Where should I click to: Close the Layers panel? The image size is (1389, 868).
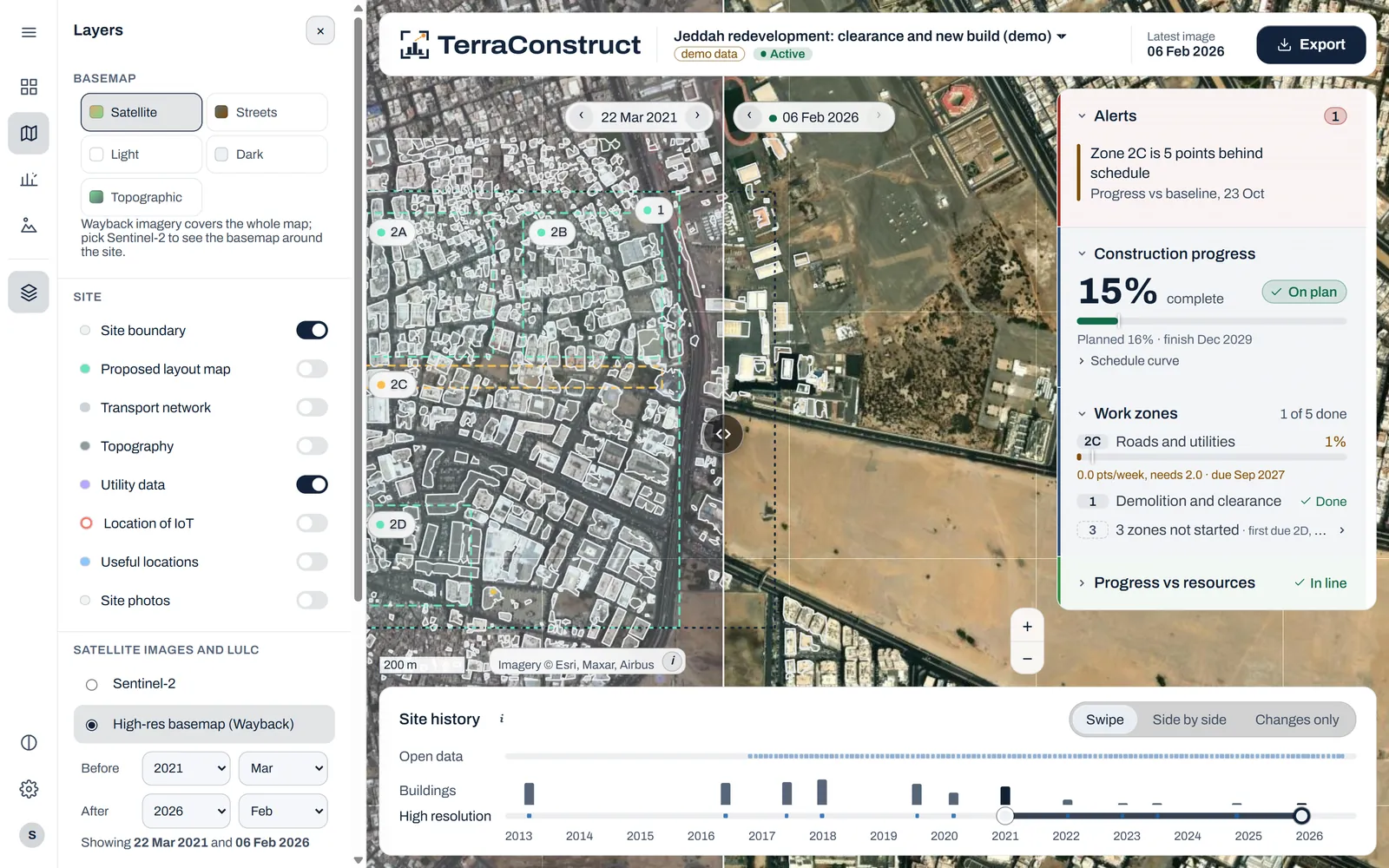click(x=320, y=30)
